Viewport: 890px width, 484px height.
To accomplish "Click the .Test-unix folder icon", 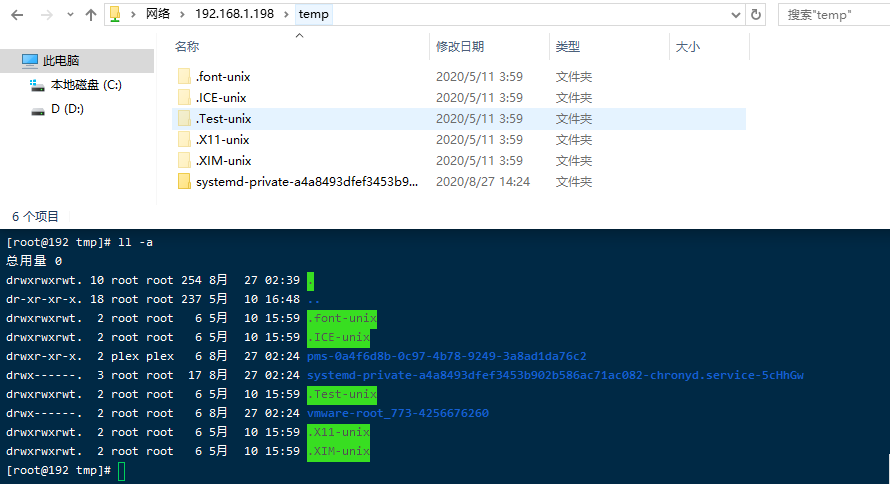I will click(x=184, y=119).
